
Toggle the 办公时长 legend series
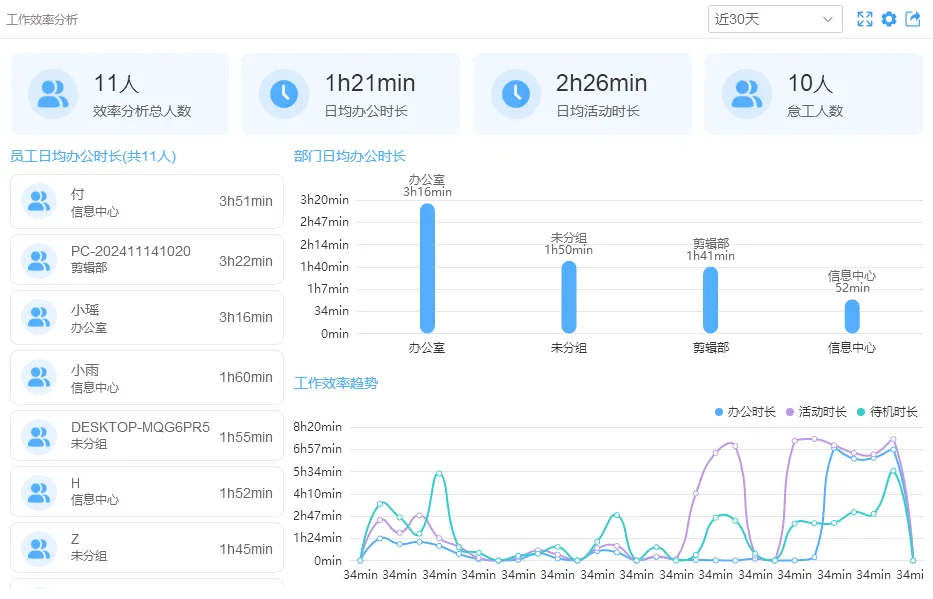pyautogui.click(x=745, y=412)
